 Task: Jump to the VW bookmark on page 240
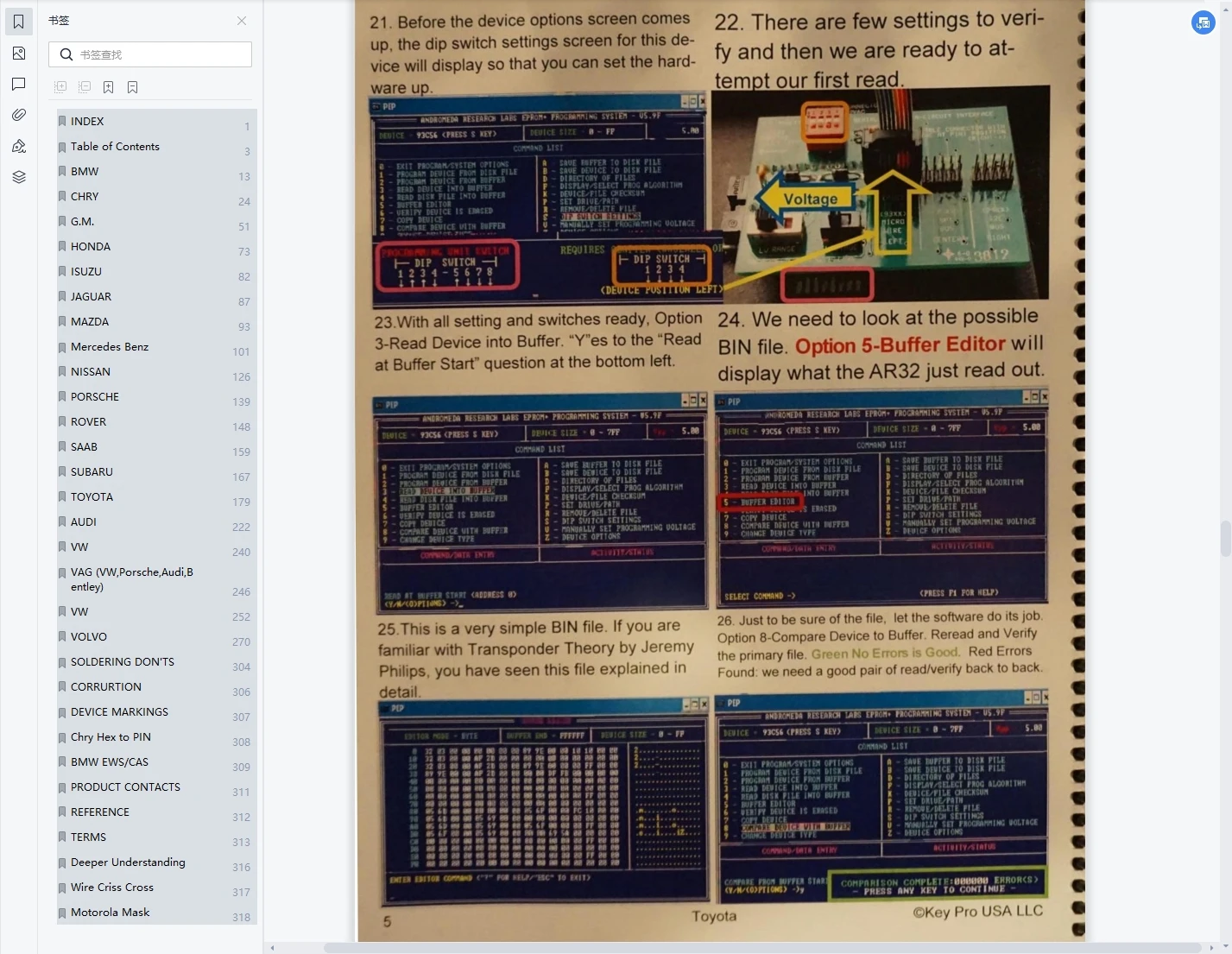pyautogui.click(x=157, y=547)
